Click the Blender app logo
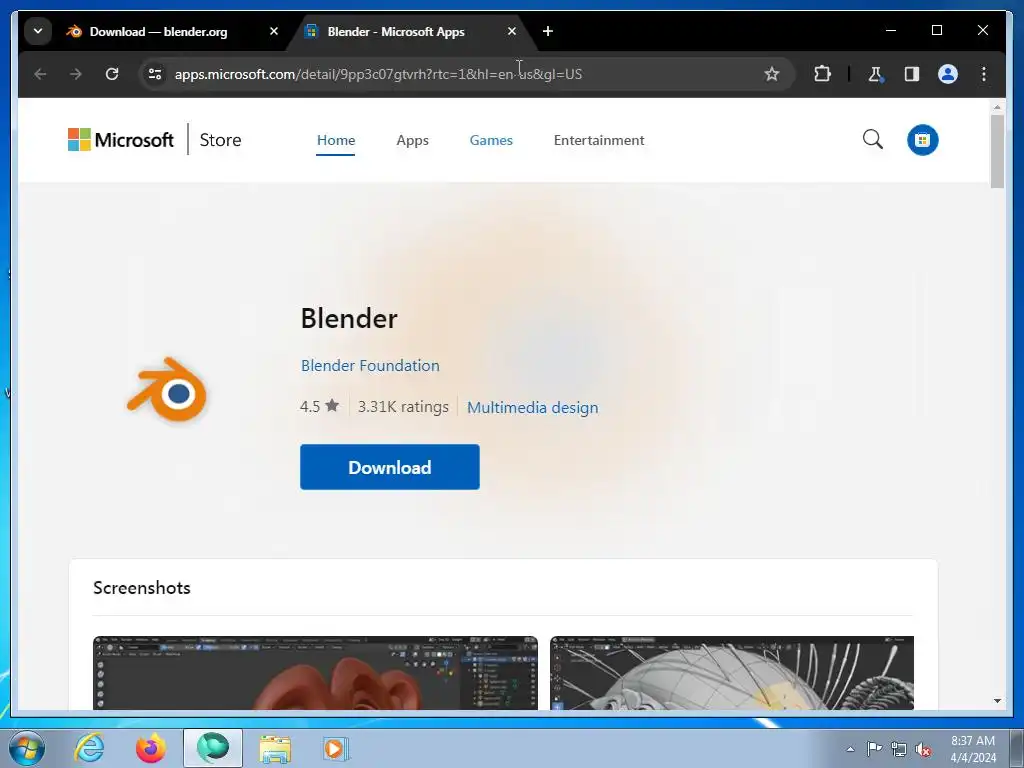 [x=167, y=391]
